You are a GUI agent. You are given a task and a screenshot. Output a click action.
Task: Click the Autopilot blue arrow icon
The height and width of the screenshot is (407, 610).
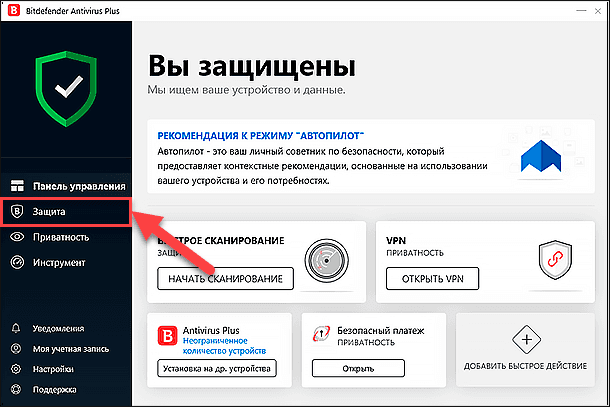point(541,156)
